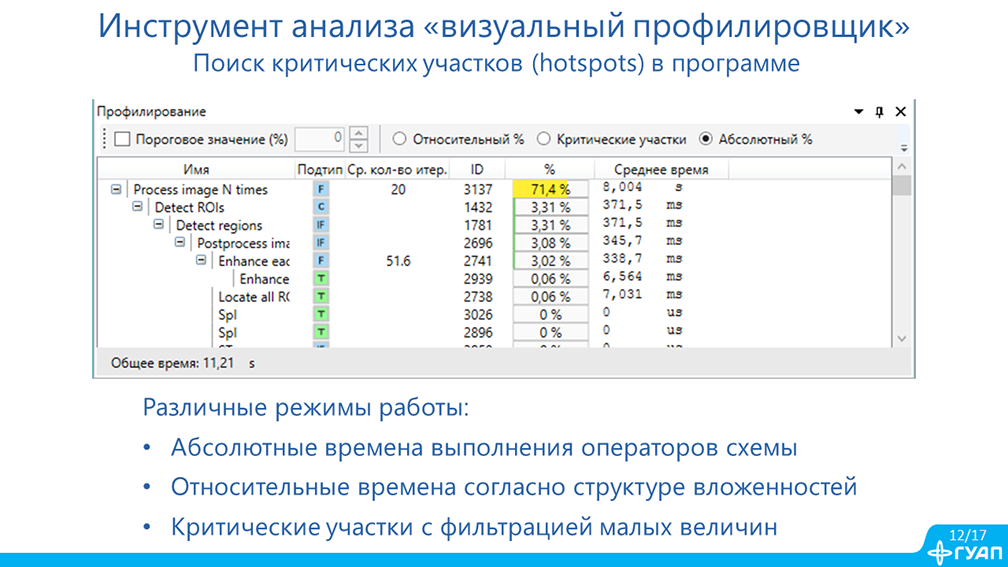1008x567 pixels.
Task: Select the Относительный % radio button
Action: point(400,140)
